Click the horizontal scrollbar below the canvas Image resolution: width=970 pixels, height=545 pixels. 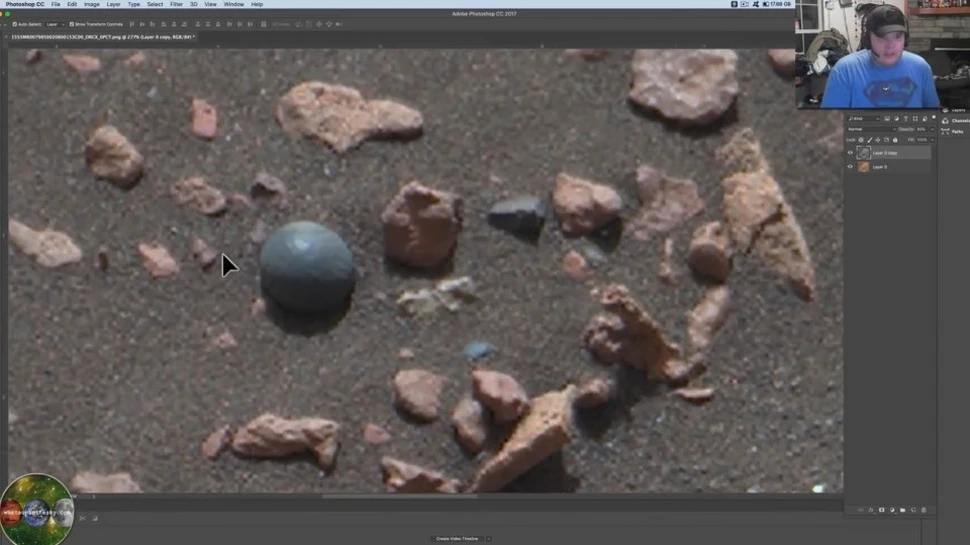click(x=400, y=496)
